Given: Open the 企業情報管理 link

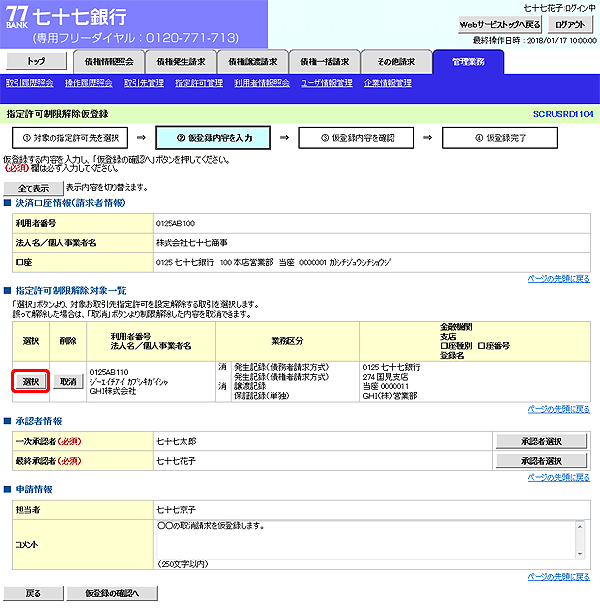Looking at the screenshot, I should (x=388, y=83).
